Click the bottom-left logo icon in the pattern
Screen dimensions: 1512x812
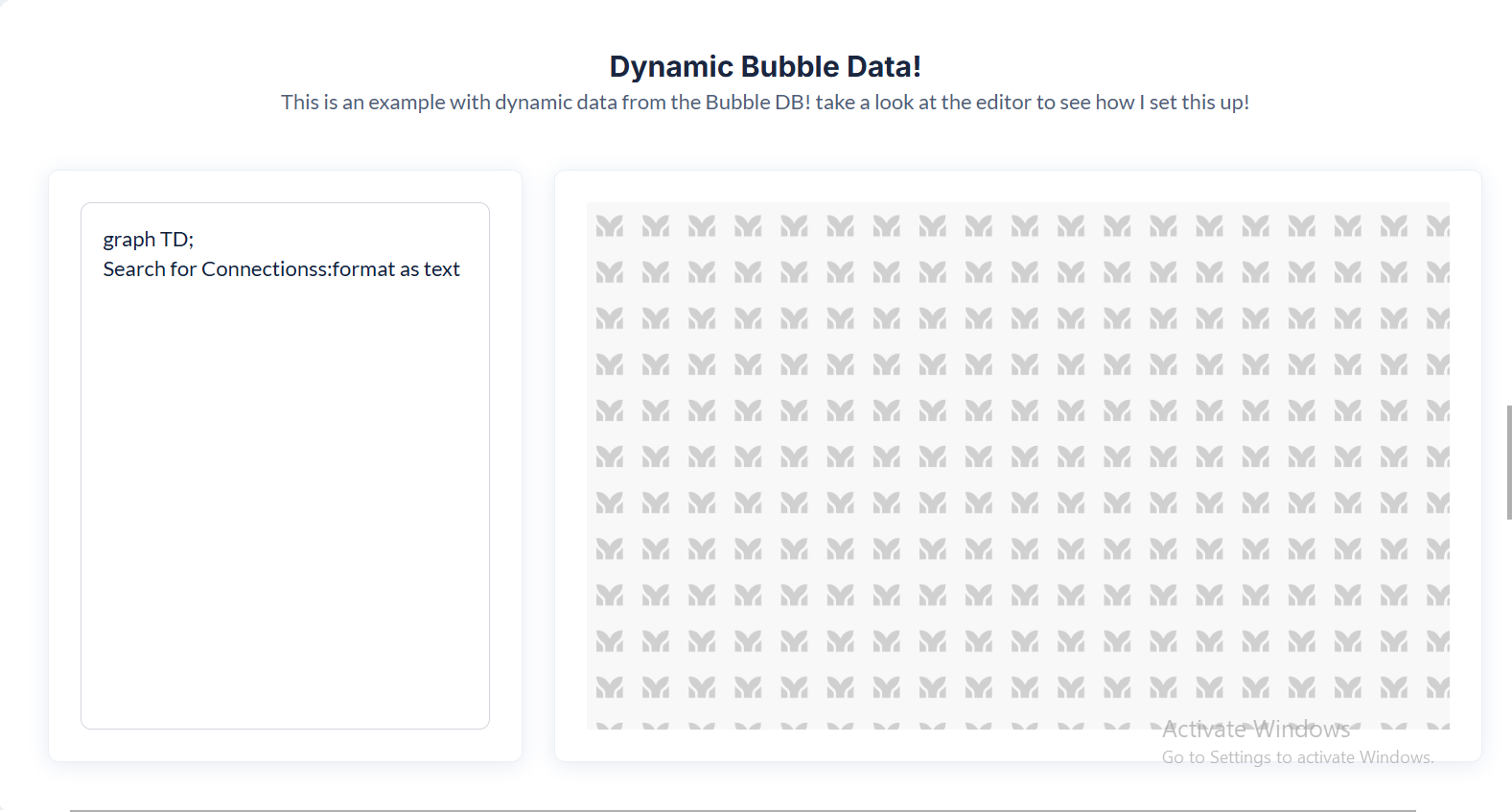point(609,686)
